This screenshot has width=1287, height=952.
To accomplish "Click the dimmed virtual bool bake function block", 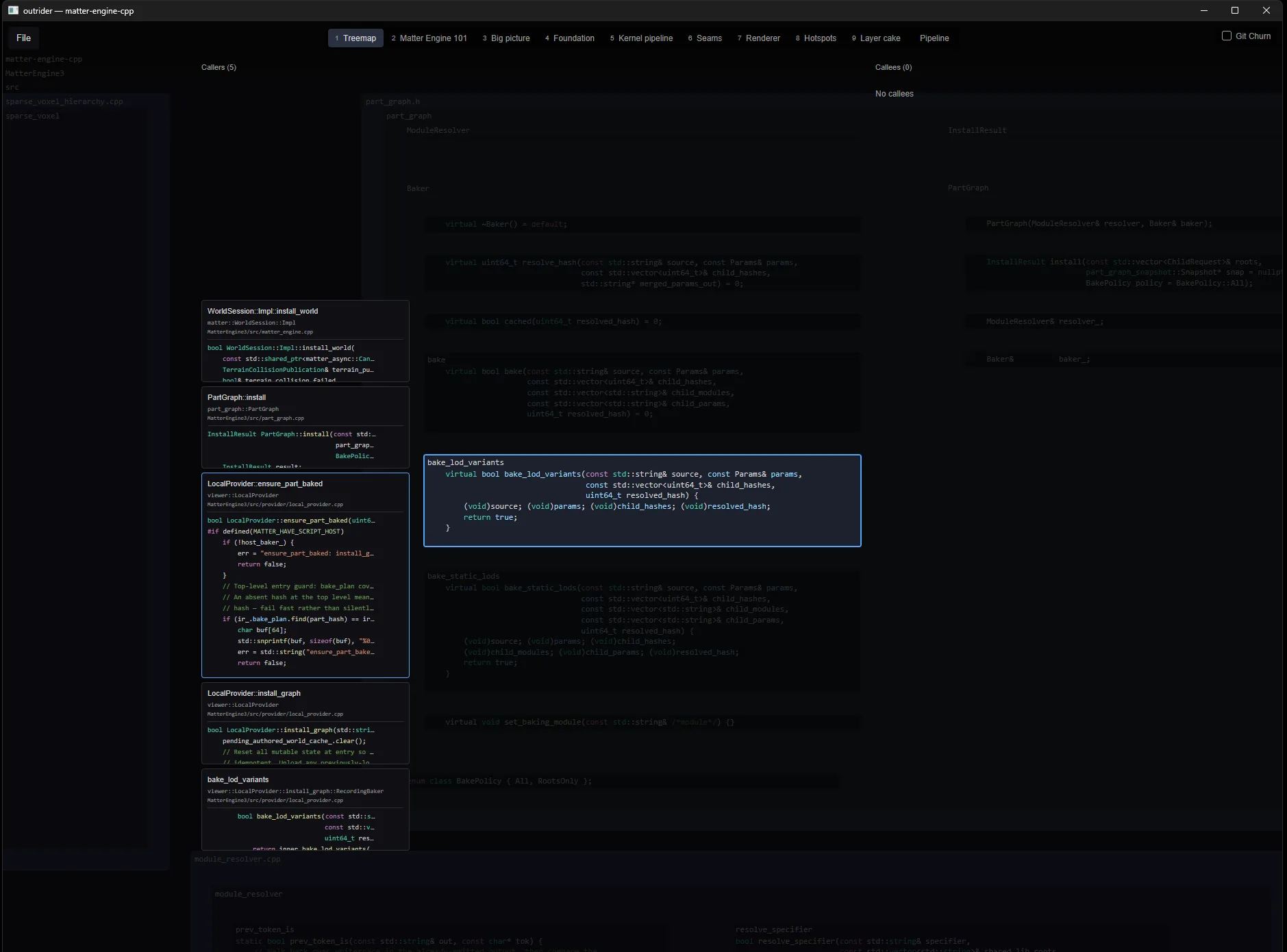I will point(642,392).
